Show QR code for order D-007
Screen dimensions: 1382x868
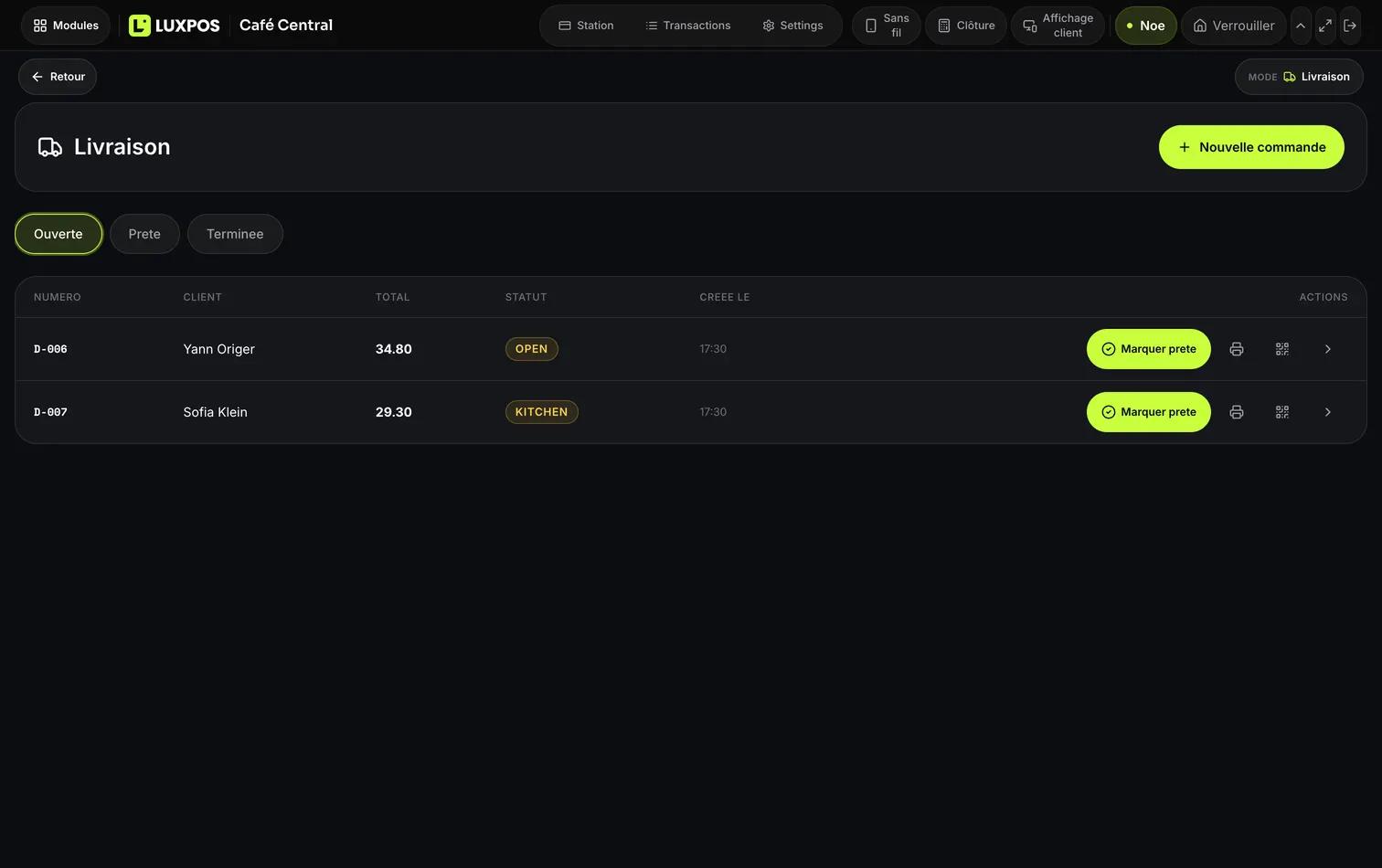click(x=1282, y=412)
